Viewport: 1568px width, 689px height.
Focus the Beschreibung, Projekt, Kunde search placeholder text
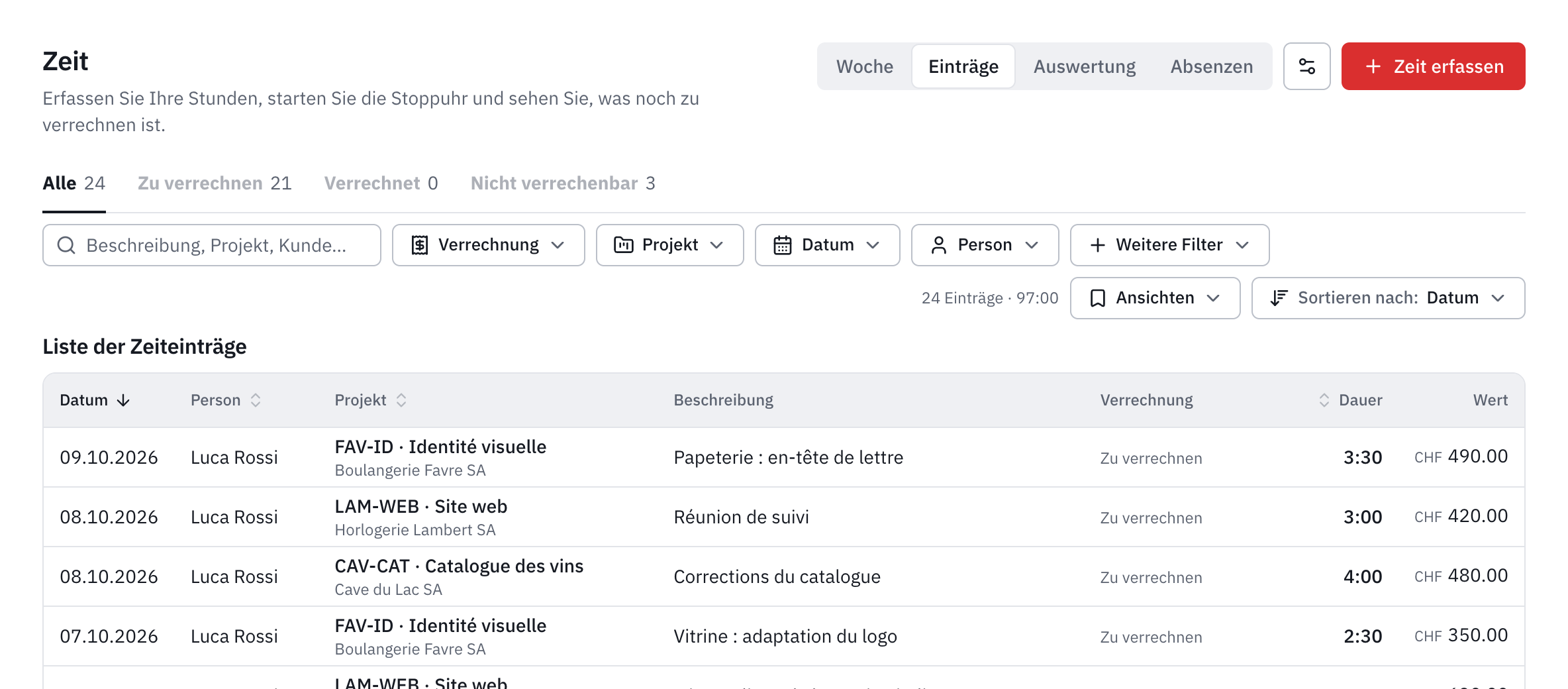click(x=217, y=246)
